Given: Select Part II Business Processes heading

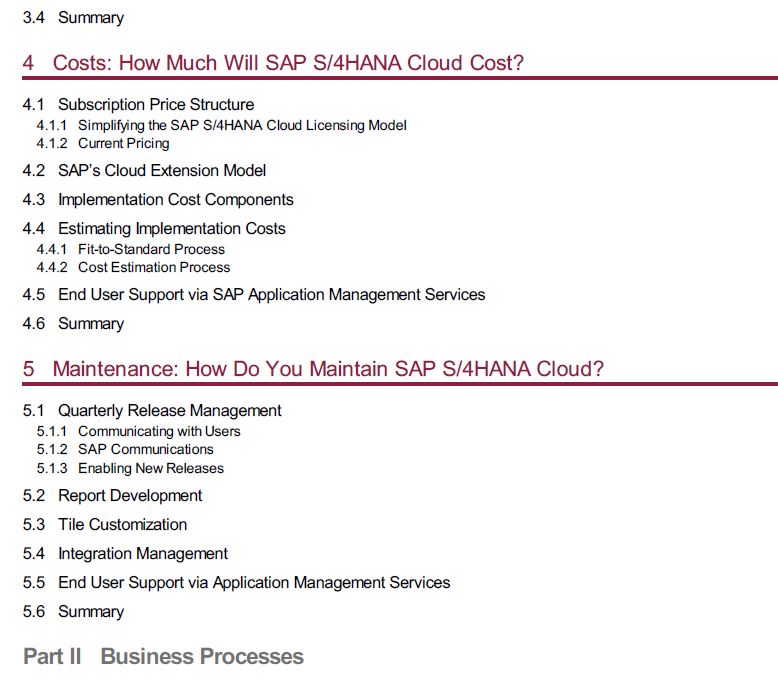Looking at the screenshot, I should [163, 656].
